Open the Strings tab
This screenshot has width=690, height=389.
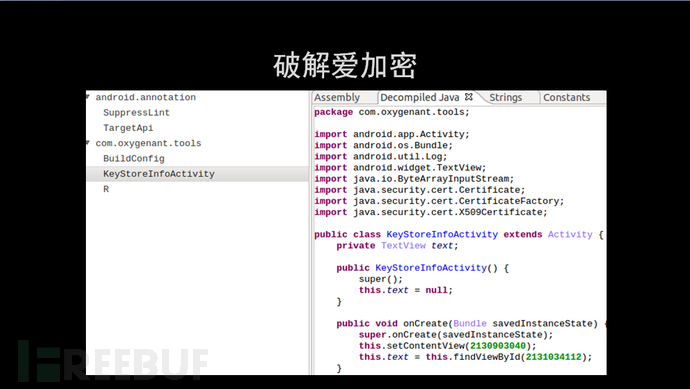coord(506,97)
